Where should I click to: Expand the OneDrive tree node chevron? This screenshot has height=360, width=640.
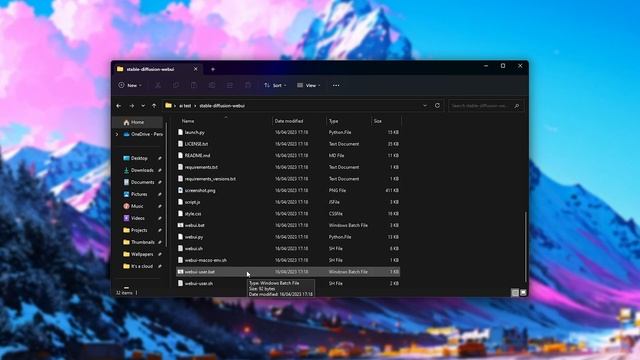(117, 134)
